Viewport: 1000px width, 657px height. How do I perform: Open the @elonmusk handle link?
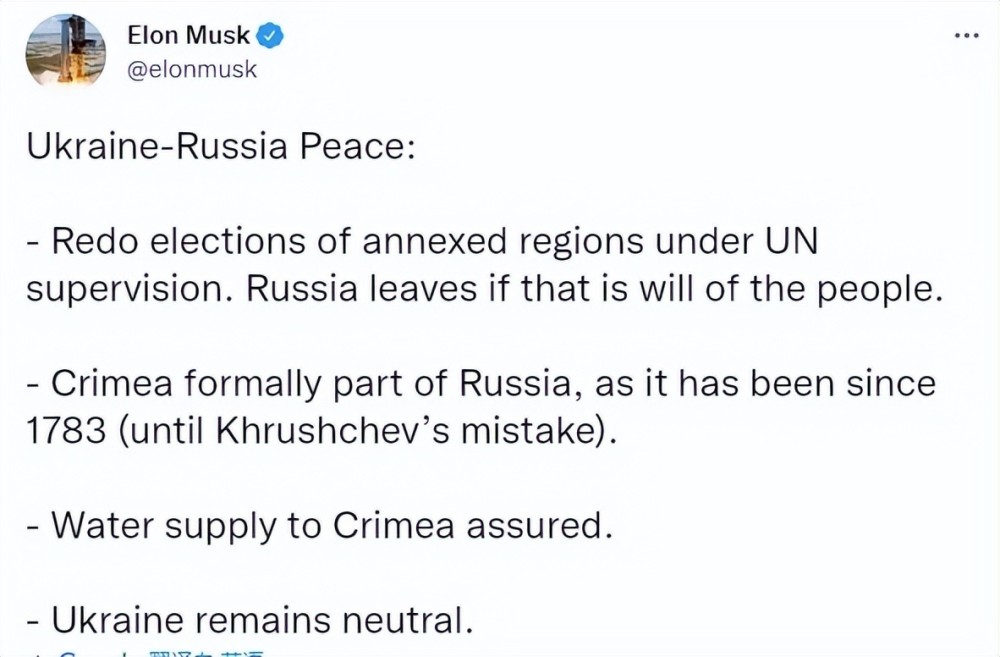click(192, 69)
